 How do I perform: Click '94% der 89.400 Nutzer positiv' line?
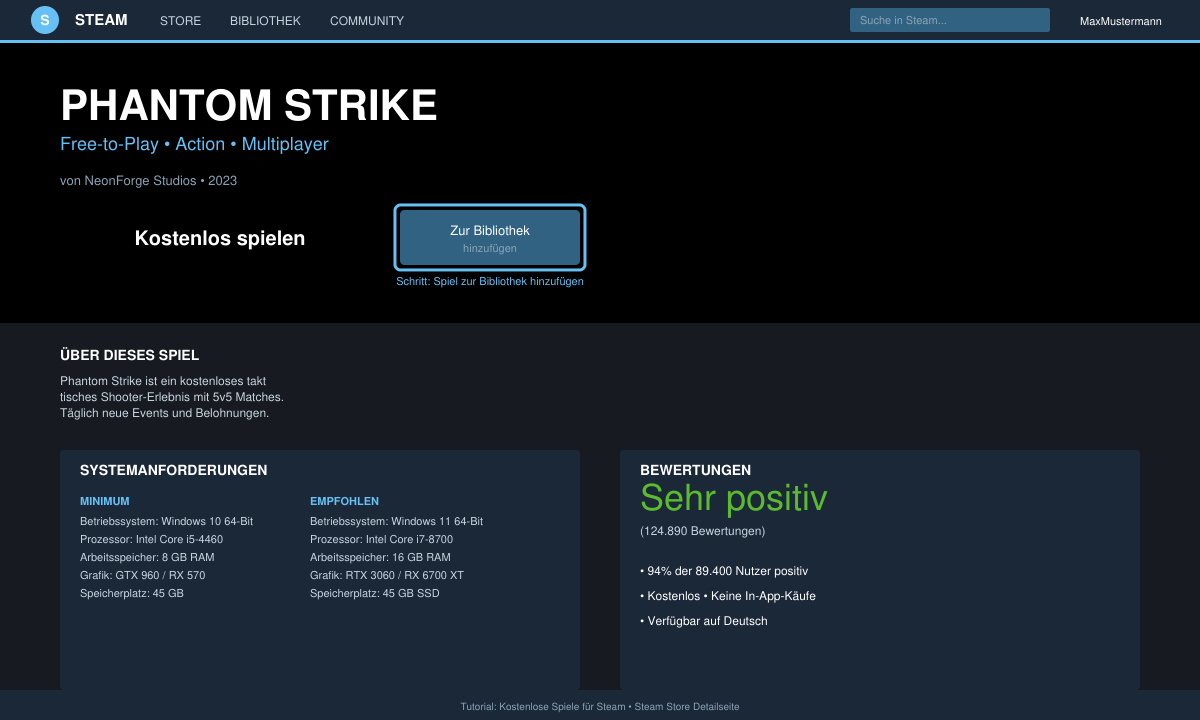point(724,571)
